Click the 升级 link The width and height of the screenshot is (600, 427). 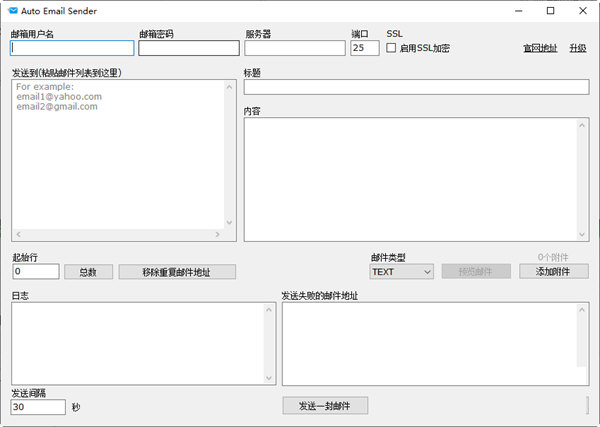click(x=578, y=48)
